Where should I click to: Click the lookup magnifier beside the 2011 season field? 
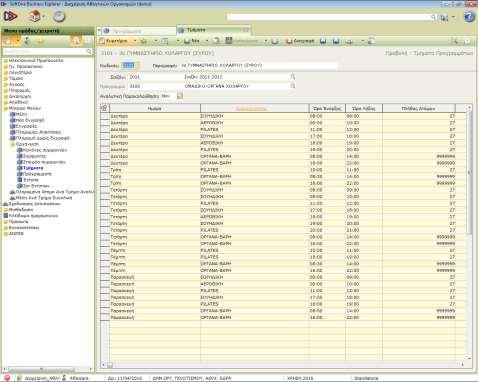[293, 77]
